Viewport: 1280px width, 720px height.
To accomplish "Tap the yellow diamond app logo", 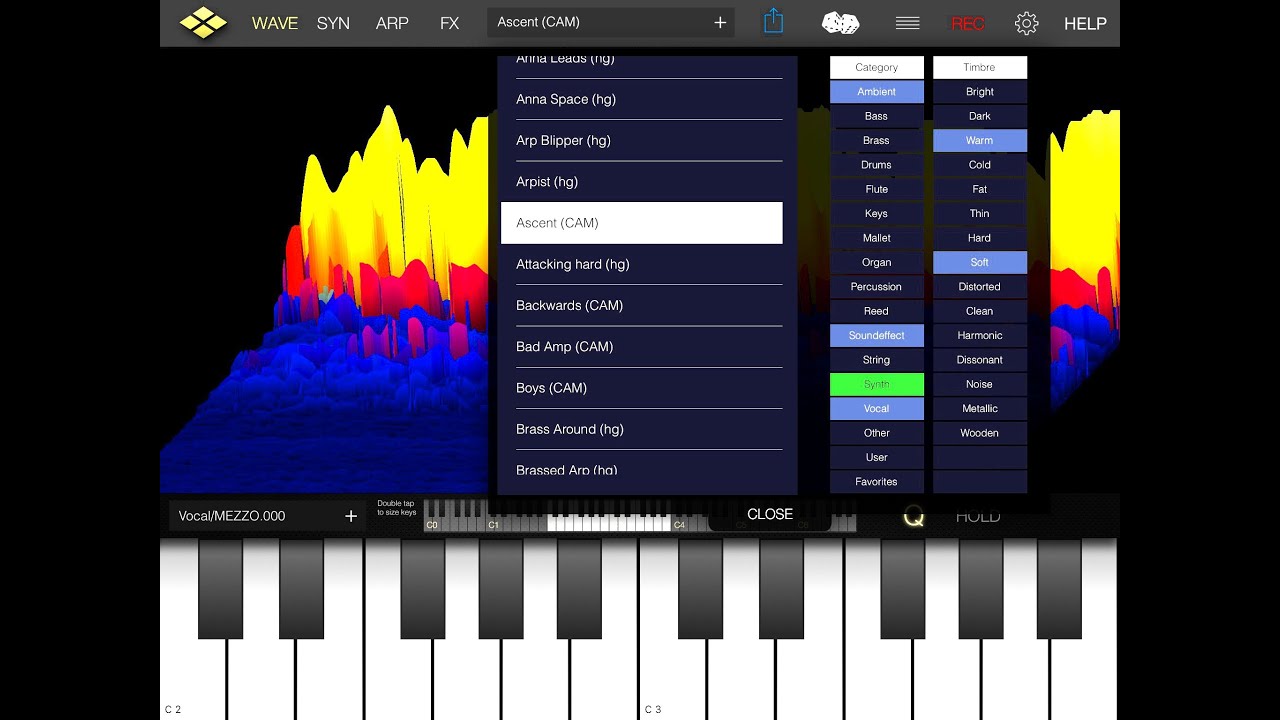I will click(x=203, y=22).
